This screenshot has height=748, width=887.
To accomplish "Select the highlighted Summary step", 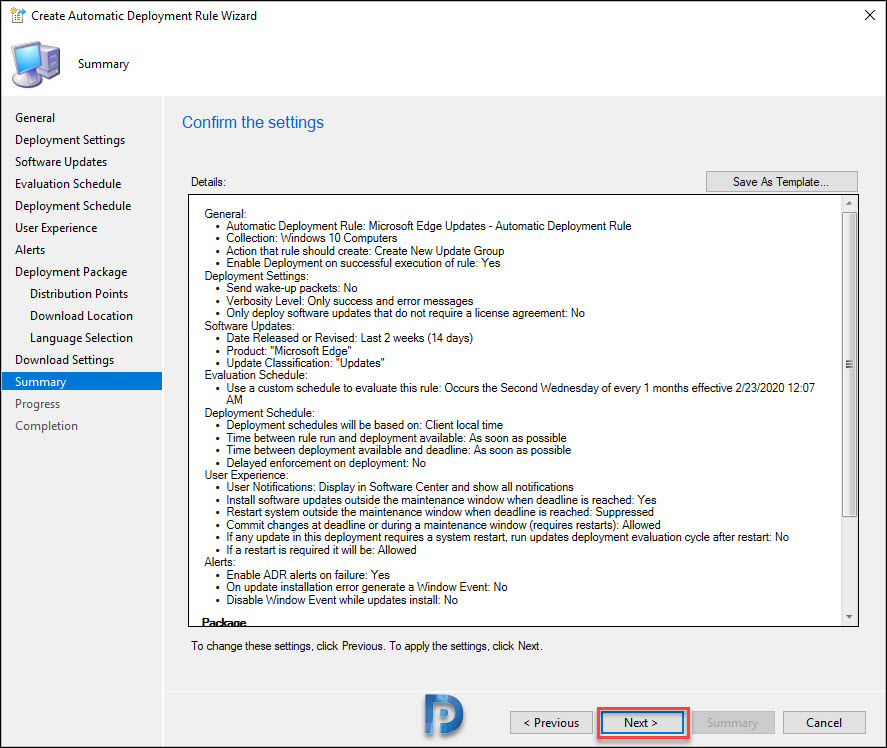I will point(82,382).
